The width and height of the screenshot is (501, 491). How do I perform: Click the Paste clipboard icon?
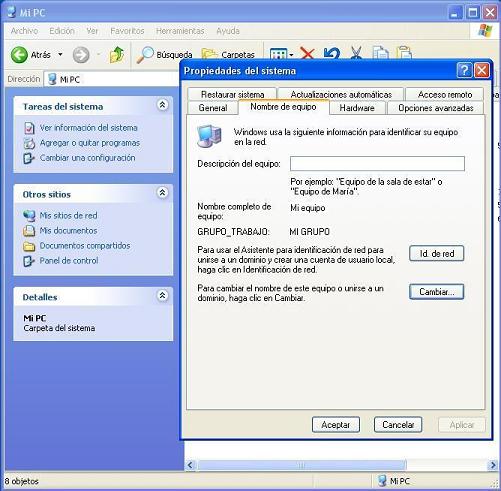[404, 53]
